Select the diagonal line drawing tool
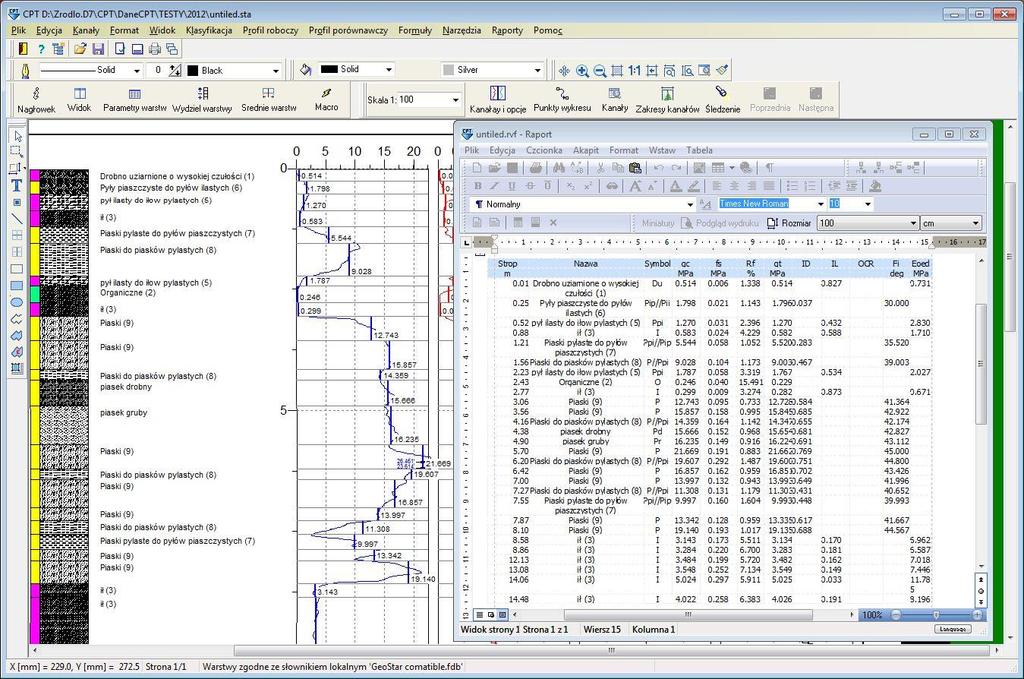The width and height of the screenshot is (1024, 679). coord(17,219)
